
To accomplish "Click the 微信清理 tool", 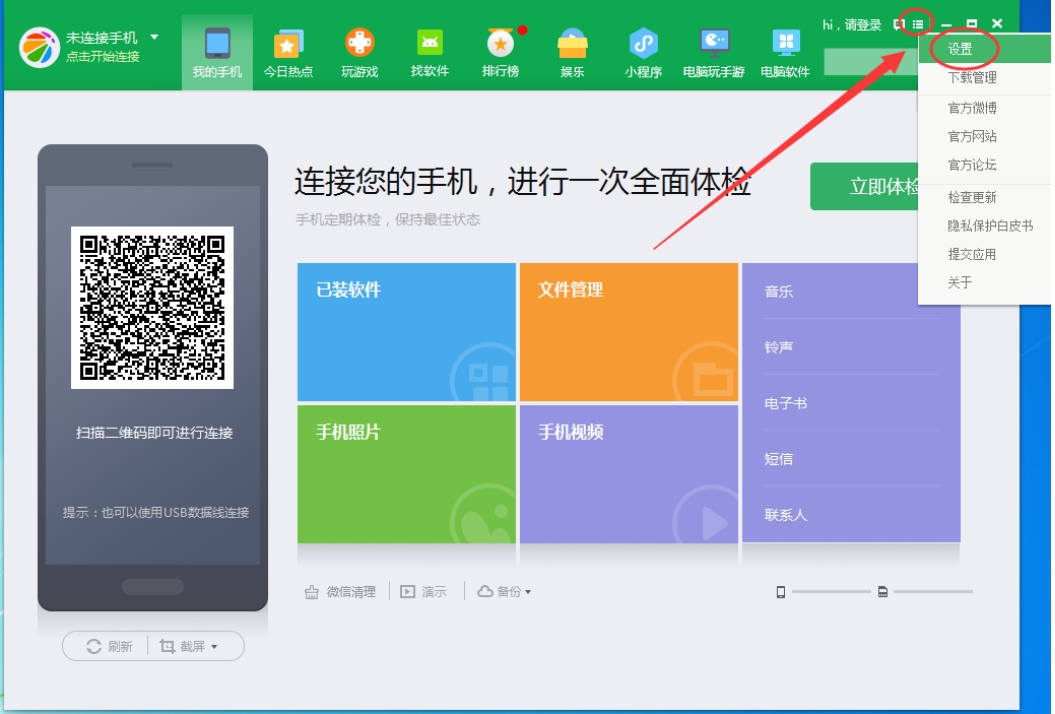I will [x=340, y=592].
